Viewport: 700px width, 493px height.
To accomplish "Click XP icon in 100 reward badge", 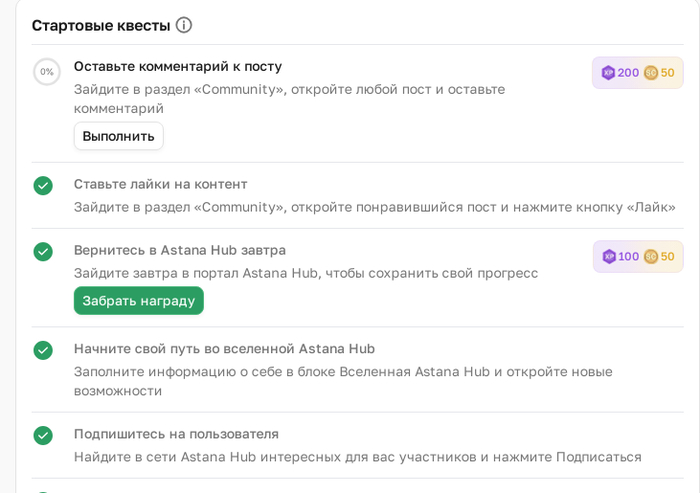I will pos(609,257).
